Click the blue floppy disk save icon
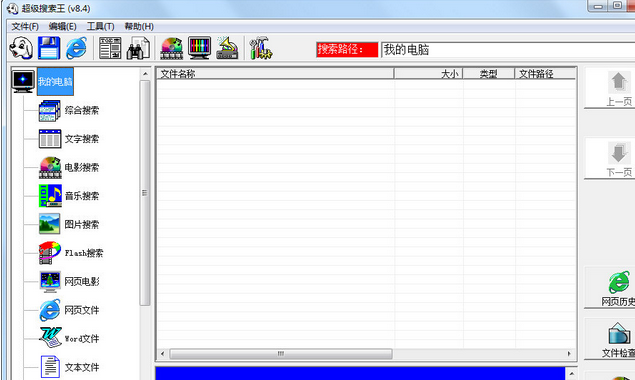635x380 pixels. pos(49,48)
